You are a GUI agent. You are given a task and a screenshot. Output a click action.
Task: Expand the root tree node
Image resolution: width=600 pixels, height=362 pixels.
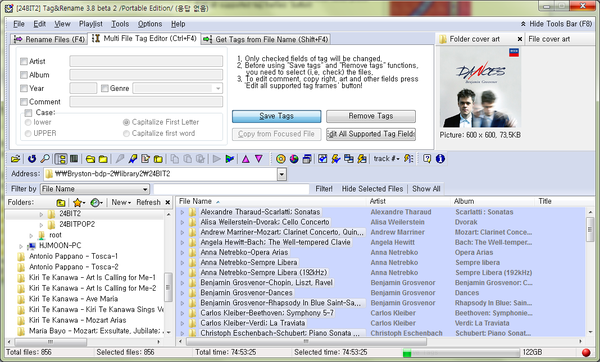[31, 235]
